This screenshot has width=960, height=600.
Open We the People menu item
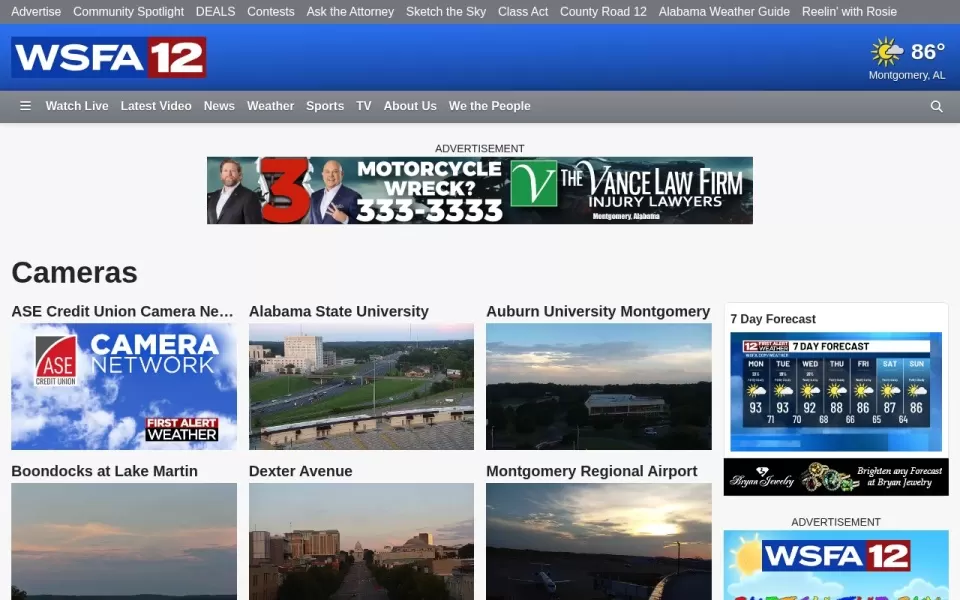[x=490, y=106]
